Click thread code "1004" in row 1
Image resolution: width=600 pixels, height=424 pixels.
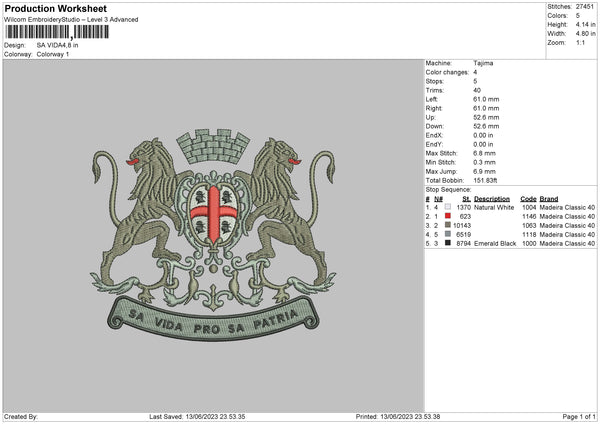coord(529,207)
